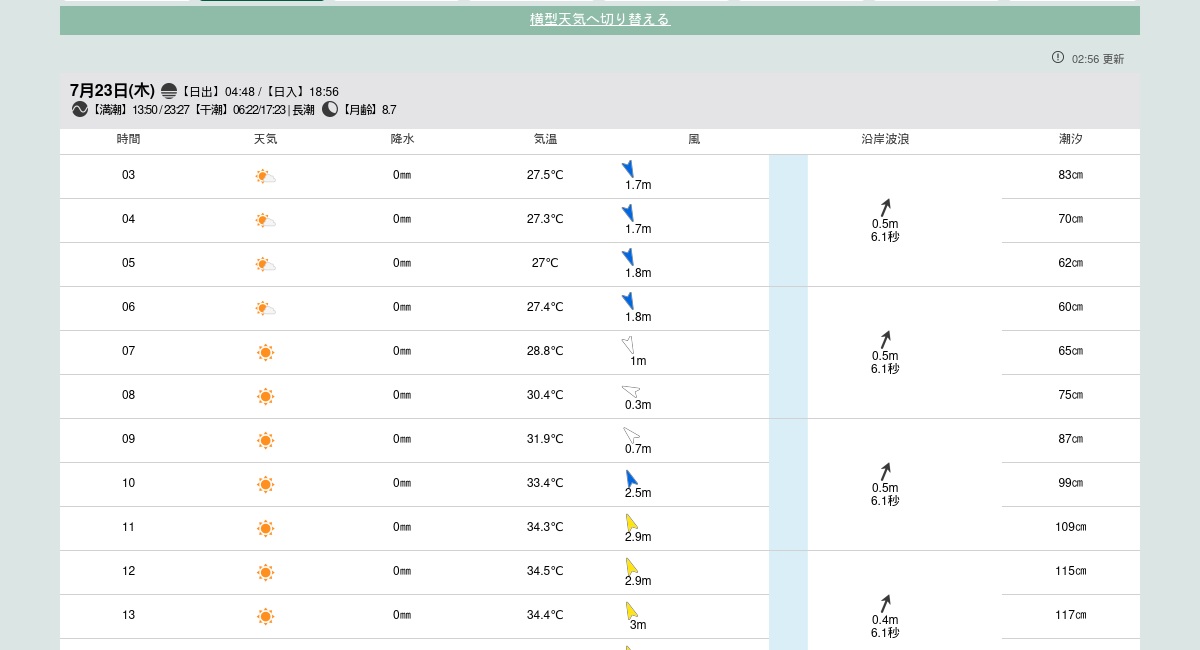Click the 0mm rainfall in row 09
The image size is (1200, 650).
tap(402, 439)
